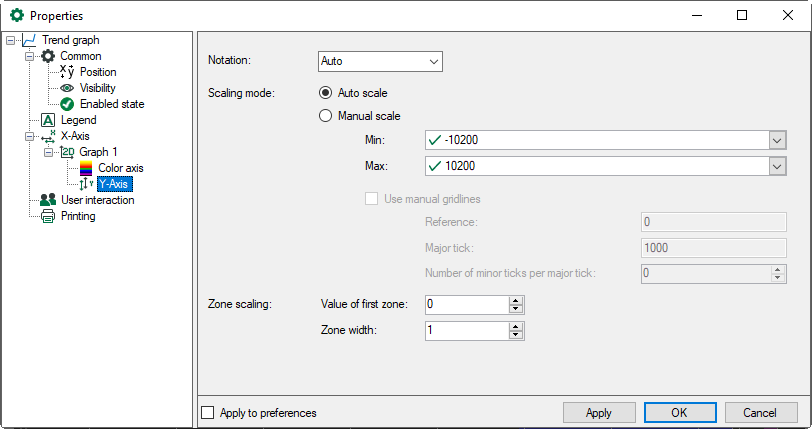Open the Notation dropdown
Image resolution: width=812 pixels, height=429 pixels.
380,61
